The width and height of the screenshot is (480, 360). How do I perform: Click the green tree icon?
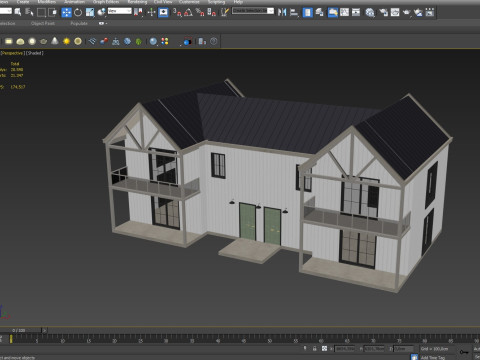(x=139, y=41)
